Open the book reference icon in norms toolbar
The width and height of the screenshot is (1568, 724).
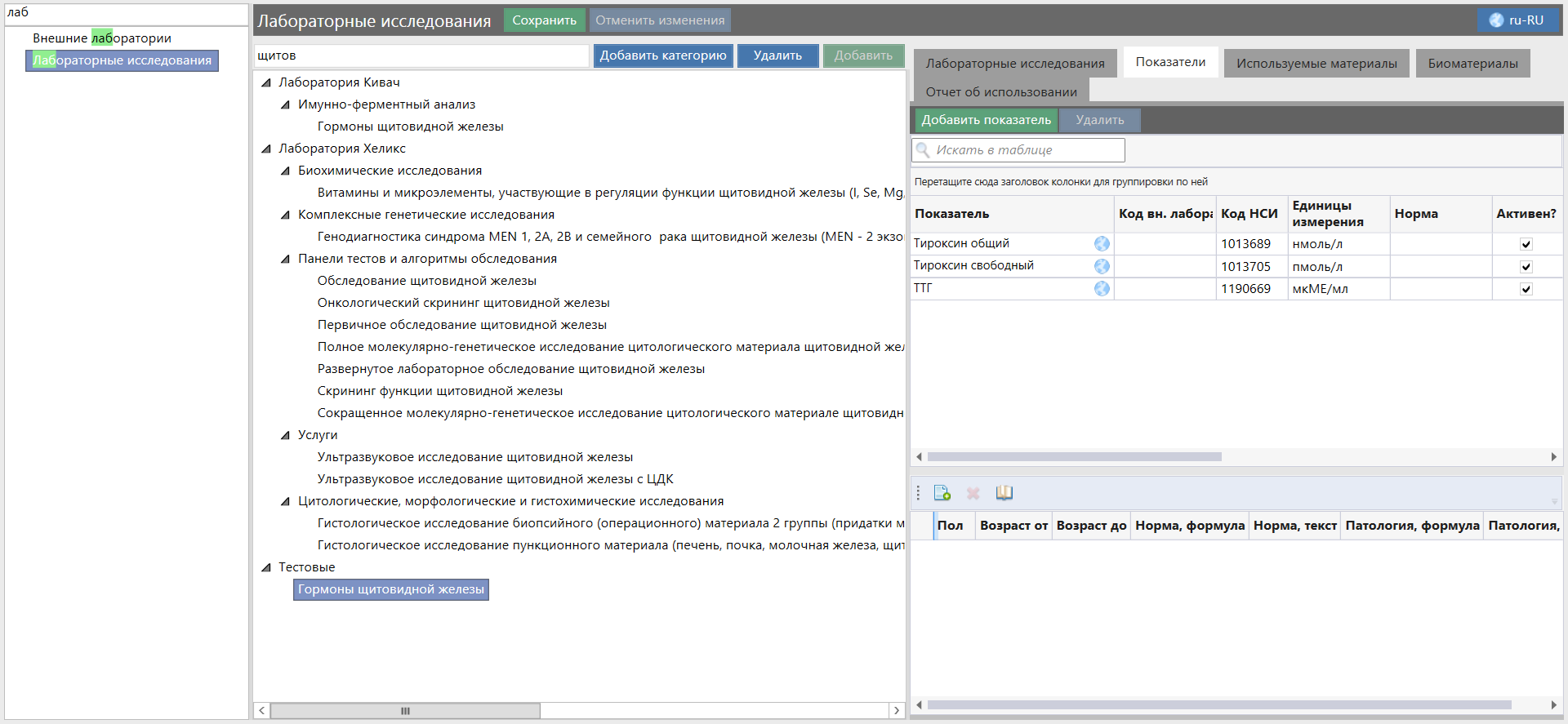pyautogui.click(x=1004, y=493)
